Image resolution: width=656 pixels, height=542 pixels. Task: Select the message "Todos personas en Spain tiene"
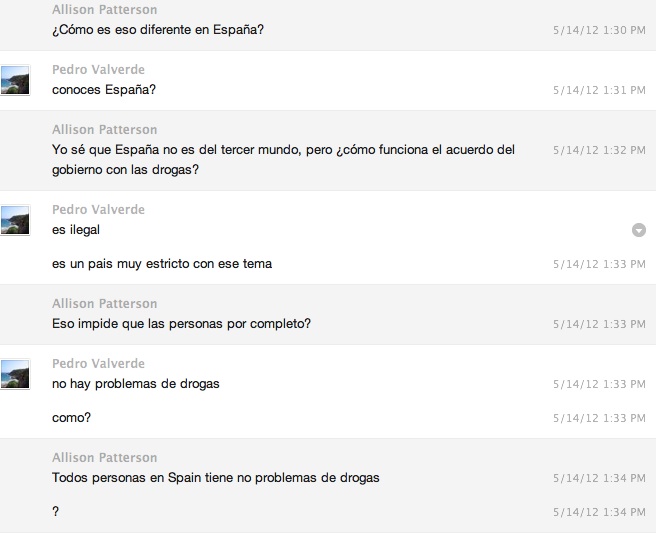[x=215, y=478]
